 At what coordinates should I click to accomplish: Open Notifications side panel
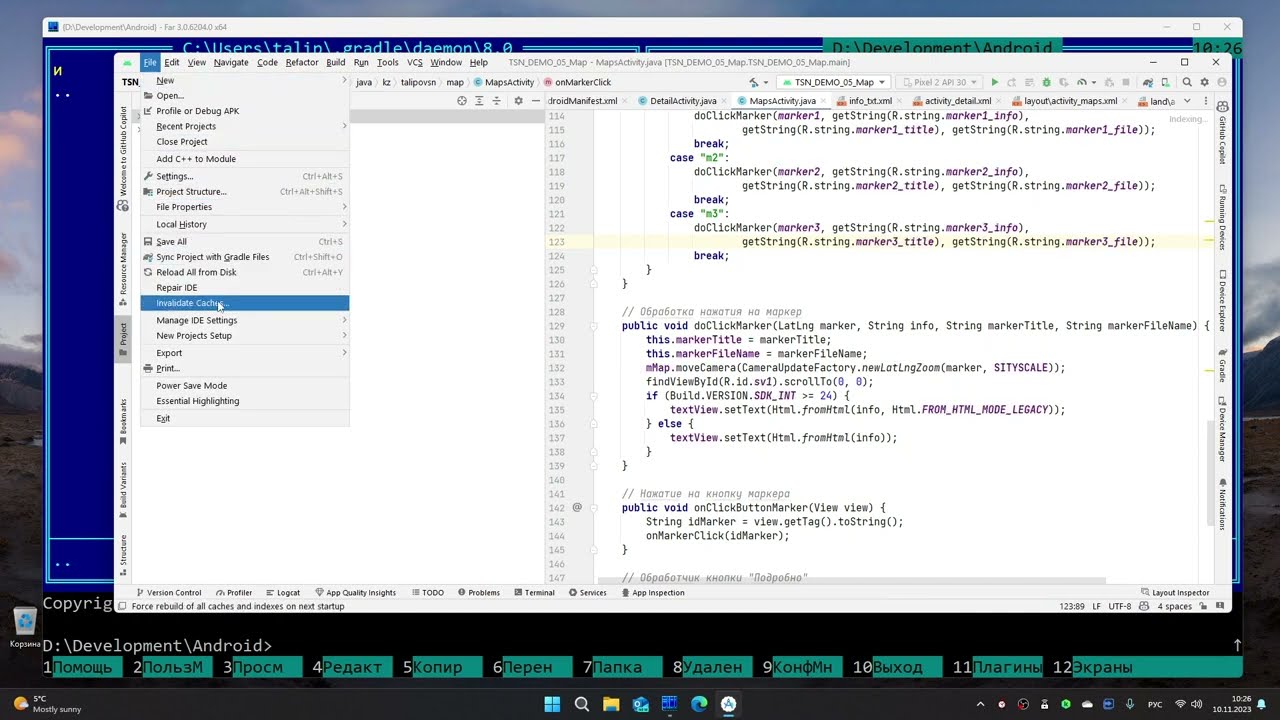[x=1222, y=503]
